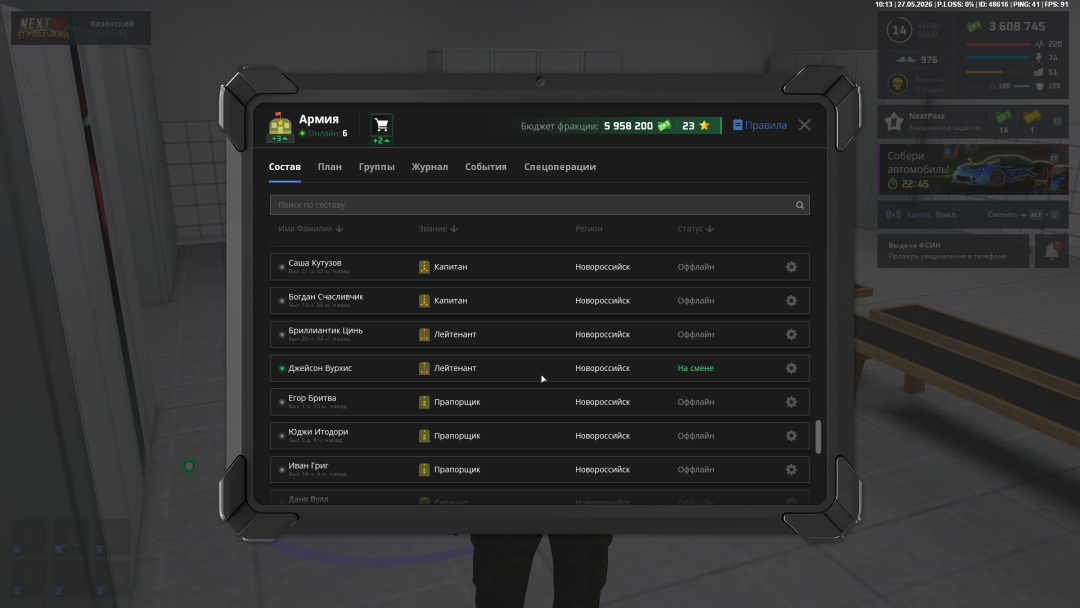Viewport: 1080px width, 608px height.
Task: Open the Журнал tab
Action: (x=430, y=167)
